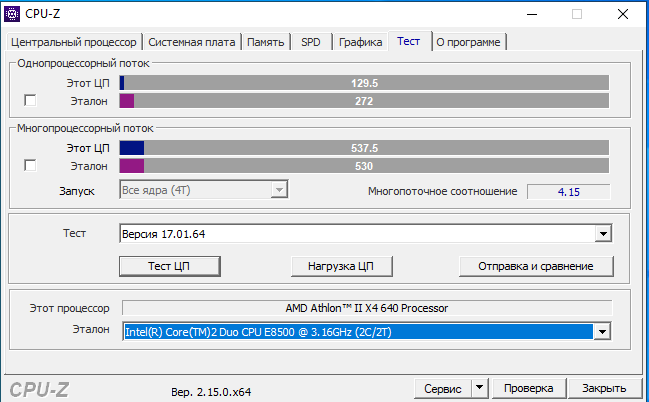
Task: Open the Память tab
Action: pos(266,42)
